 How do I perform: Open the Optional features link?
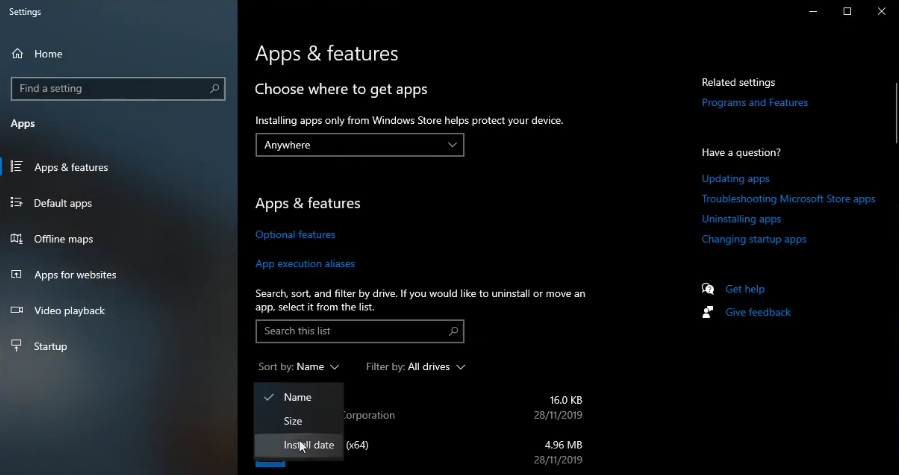coord(295,235)
